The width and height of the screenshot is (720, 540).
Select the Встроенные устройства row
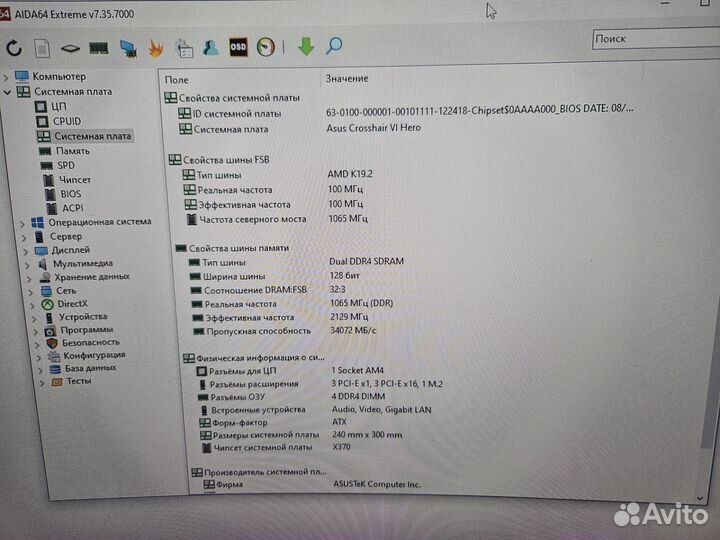pos(315,410)
